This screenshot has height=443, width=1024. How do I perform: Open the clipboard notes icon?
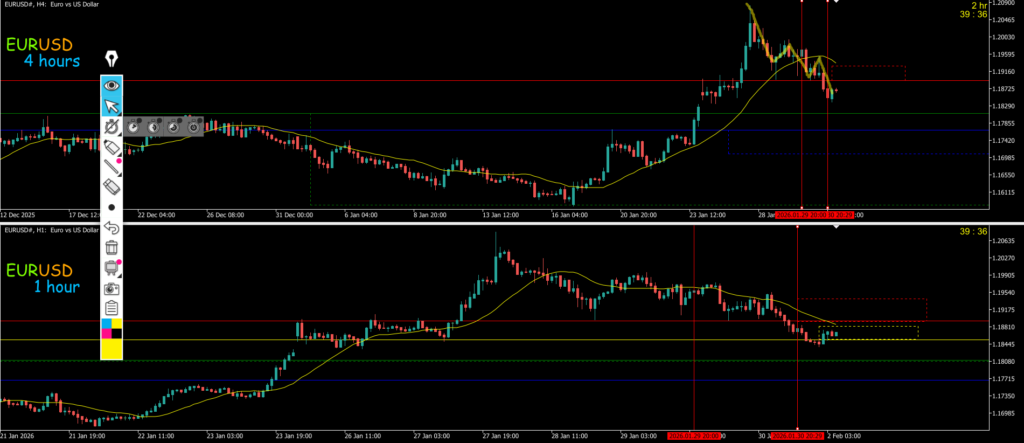(112, 307)
